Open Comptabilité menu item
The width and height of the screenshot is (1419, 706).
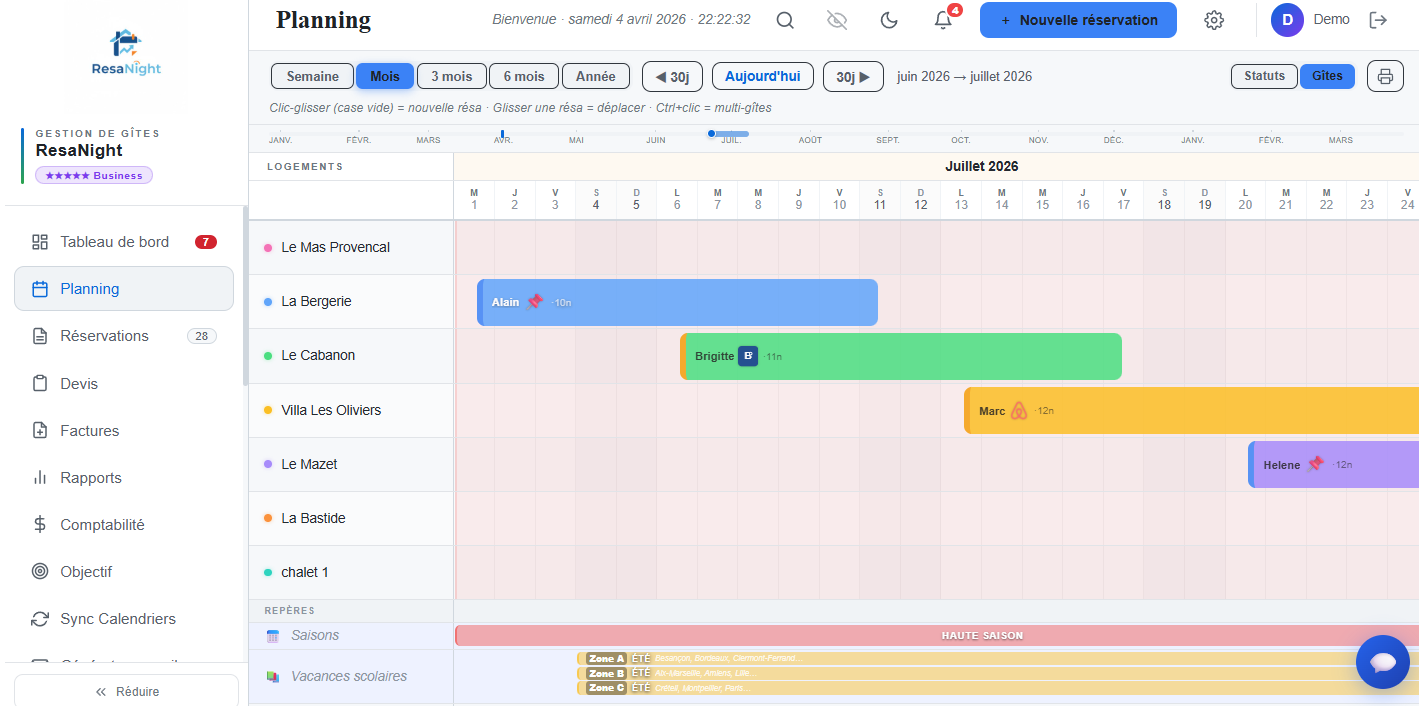tap(124, 525)
